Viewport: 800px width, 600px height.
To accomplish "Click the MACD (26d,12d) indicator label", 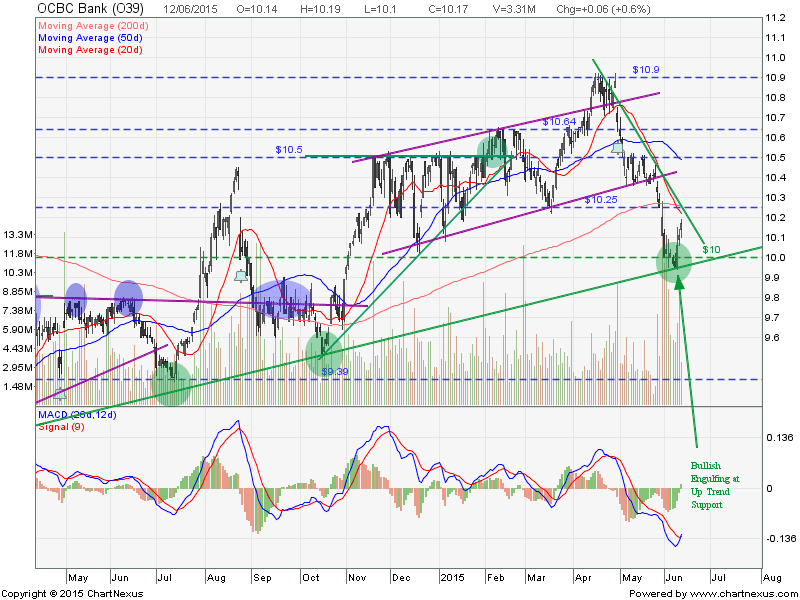I will [77, 415].
